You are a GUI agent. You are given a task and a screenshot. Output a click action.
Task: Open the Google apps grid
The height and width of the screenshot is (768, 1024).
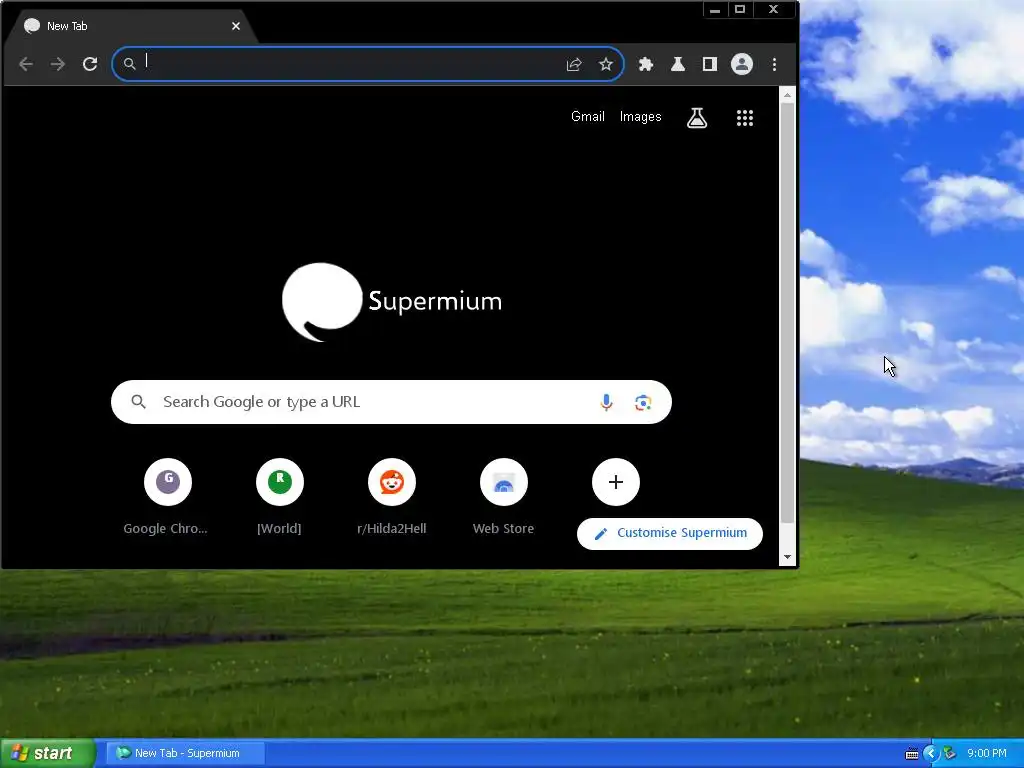tap(745, 118)
